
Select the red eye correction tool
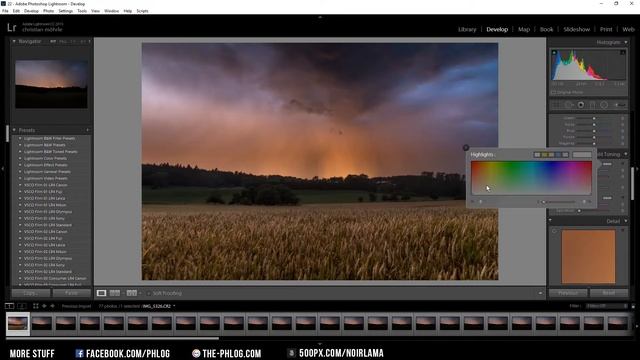tap(580, 105)
